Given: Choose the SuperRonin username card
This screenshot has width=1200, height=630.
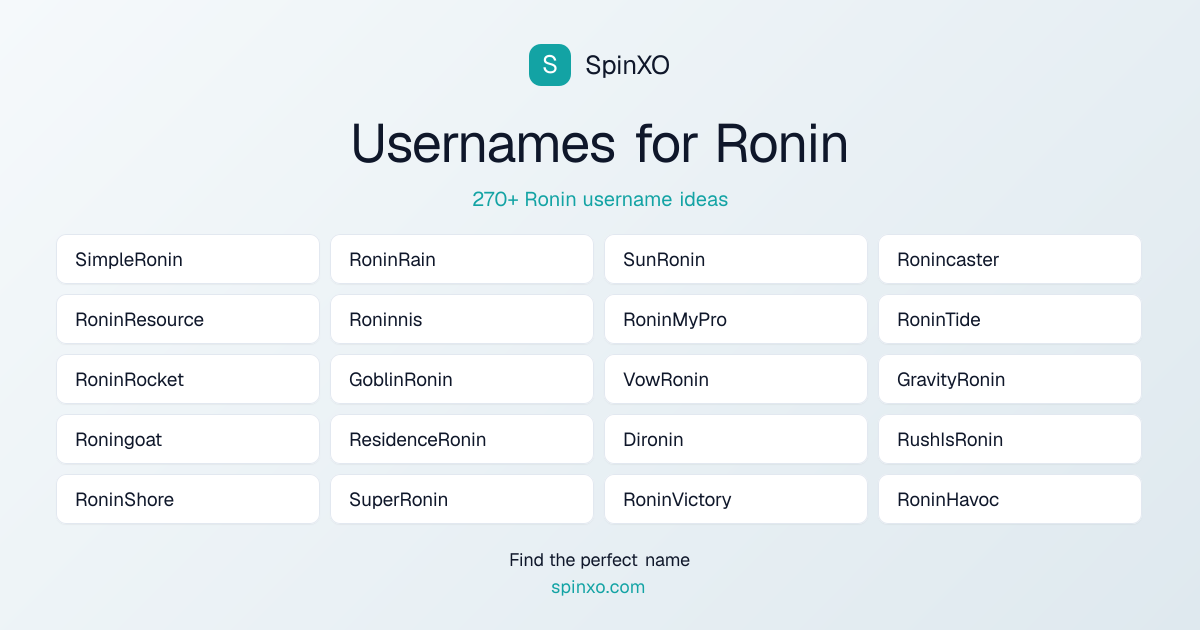Looking at the screenshot, I should 462,499.
